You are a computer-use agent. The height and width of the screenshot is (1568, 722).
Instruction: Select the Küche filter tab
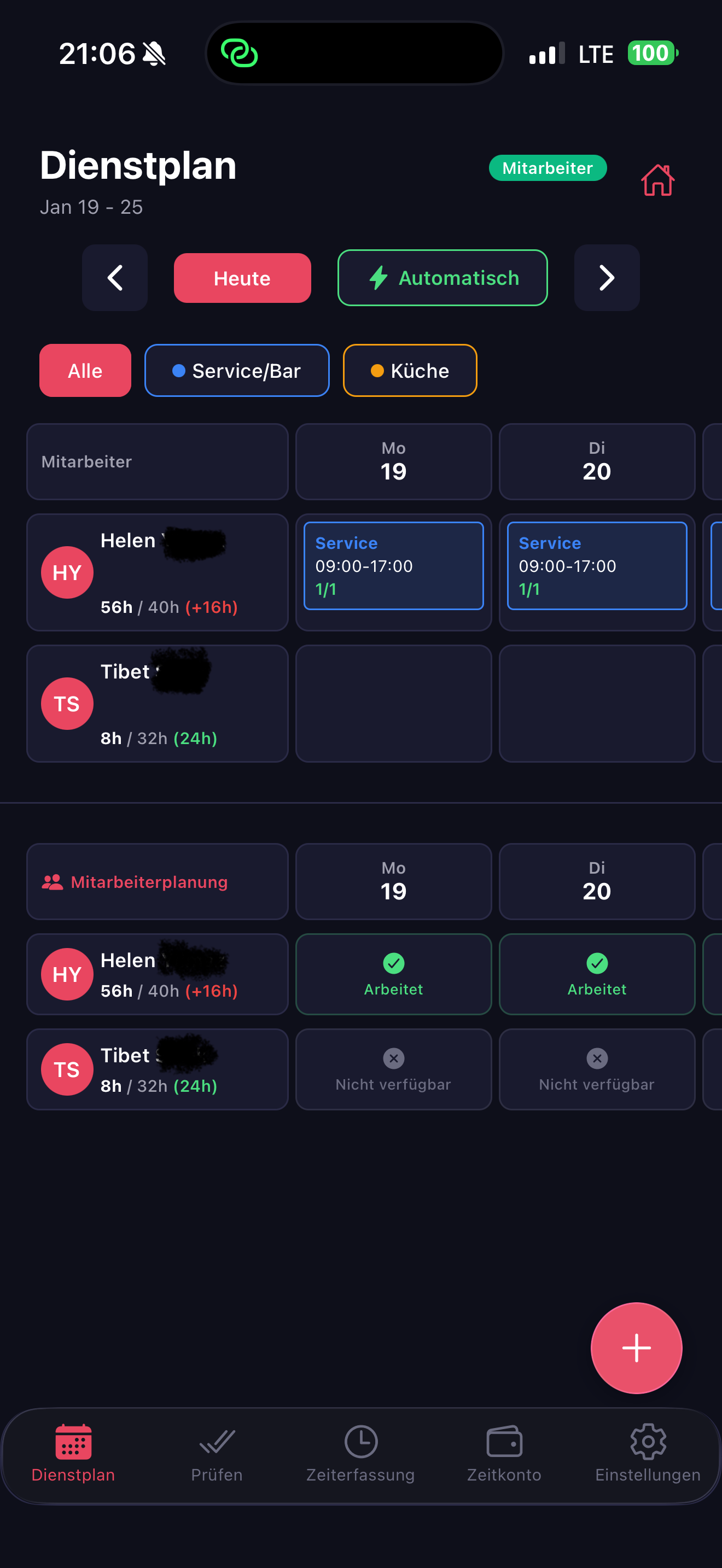(x=410, y=370)
